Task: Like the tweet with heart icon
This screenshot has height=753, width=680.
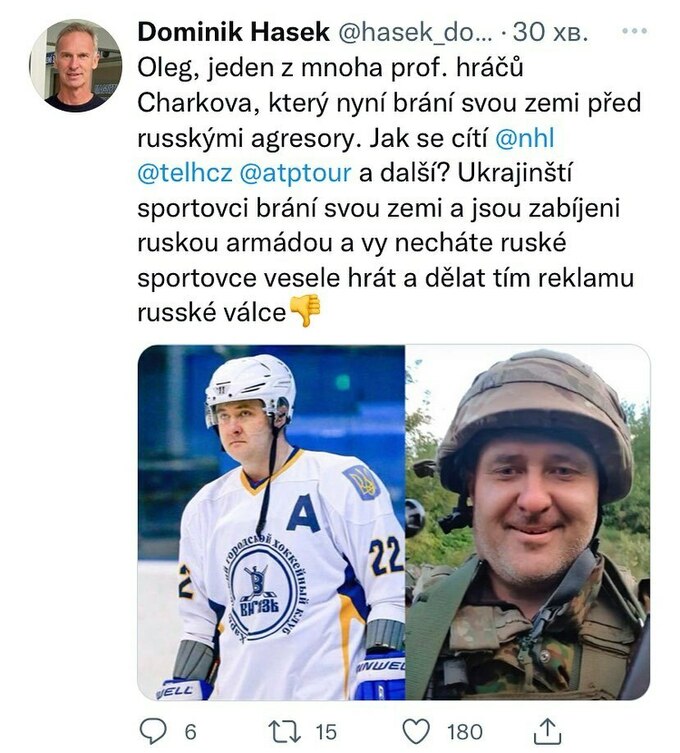Action: [x=415, y=732]
